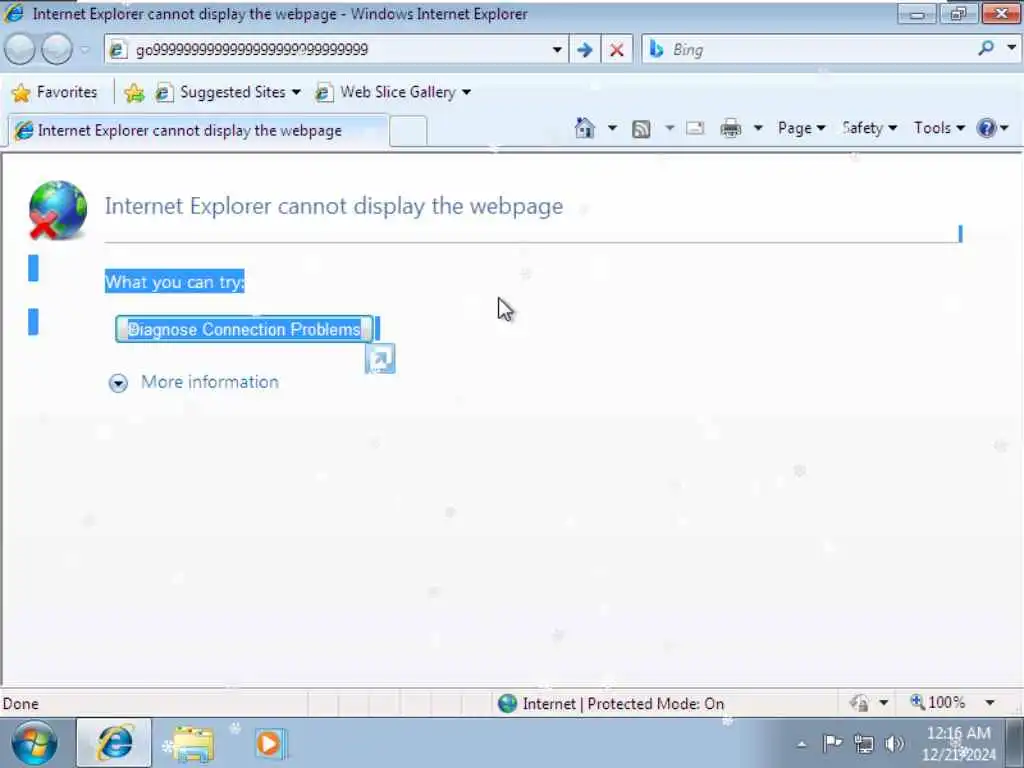Open the recent pages dropdown beside Forward

pyautogui.click(x=85, y=50)
